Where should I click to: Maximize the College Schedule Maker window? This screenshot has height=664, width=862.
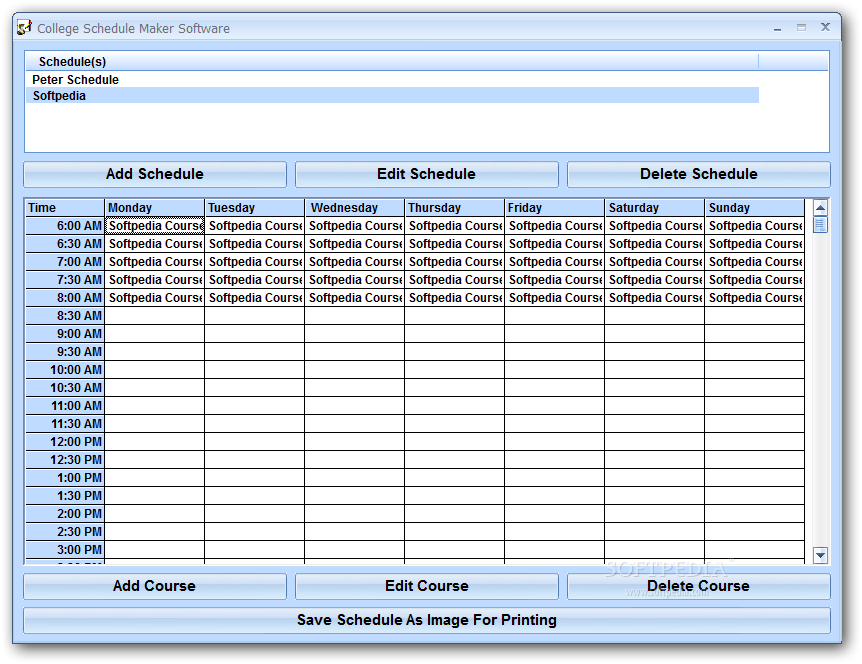[x=802, y=27]
